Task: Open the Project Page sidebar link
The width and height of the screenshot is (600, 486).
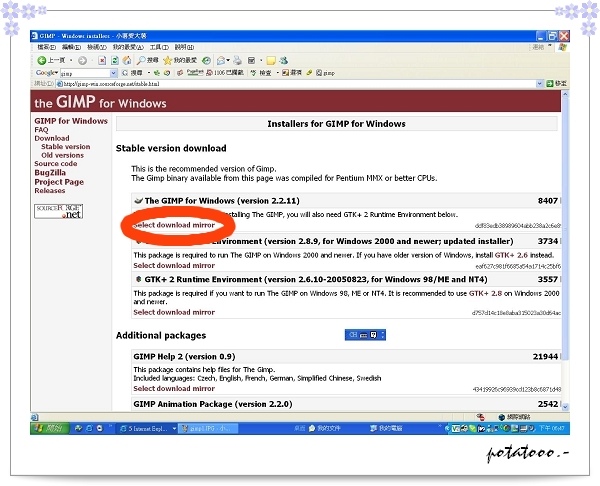Action: [59, 182]
